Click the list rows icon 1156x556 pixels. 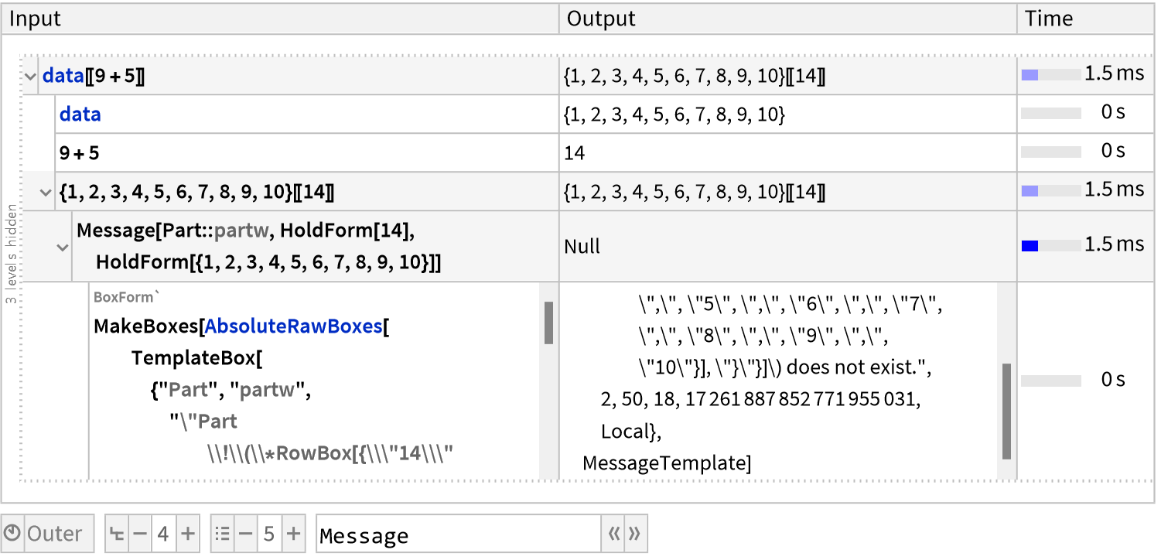pyautogui.click(x=222, y=534)
